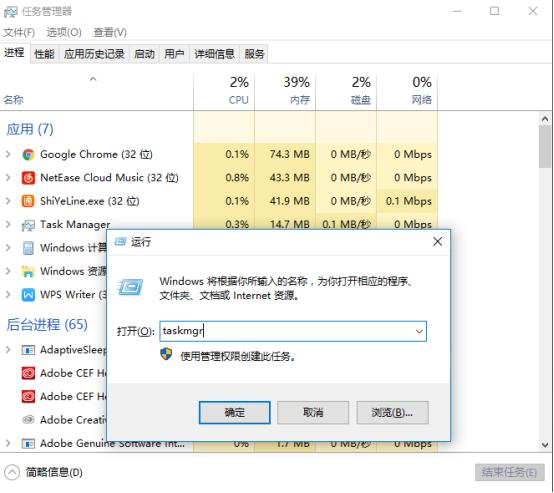Sort by the 网络 column header
Image resolution: width=554 pixels, height=493 pixels.
407,91
